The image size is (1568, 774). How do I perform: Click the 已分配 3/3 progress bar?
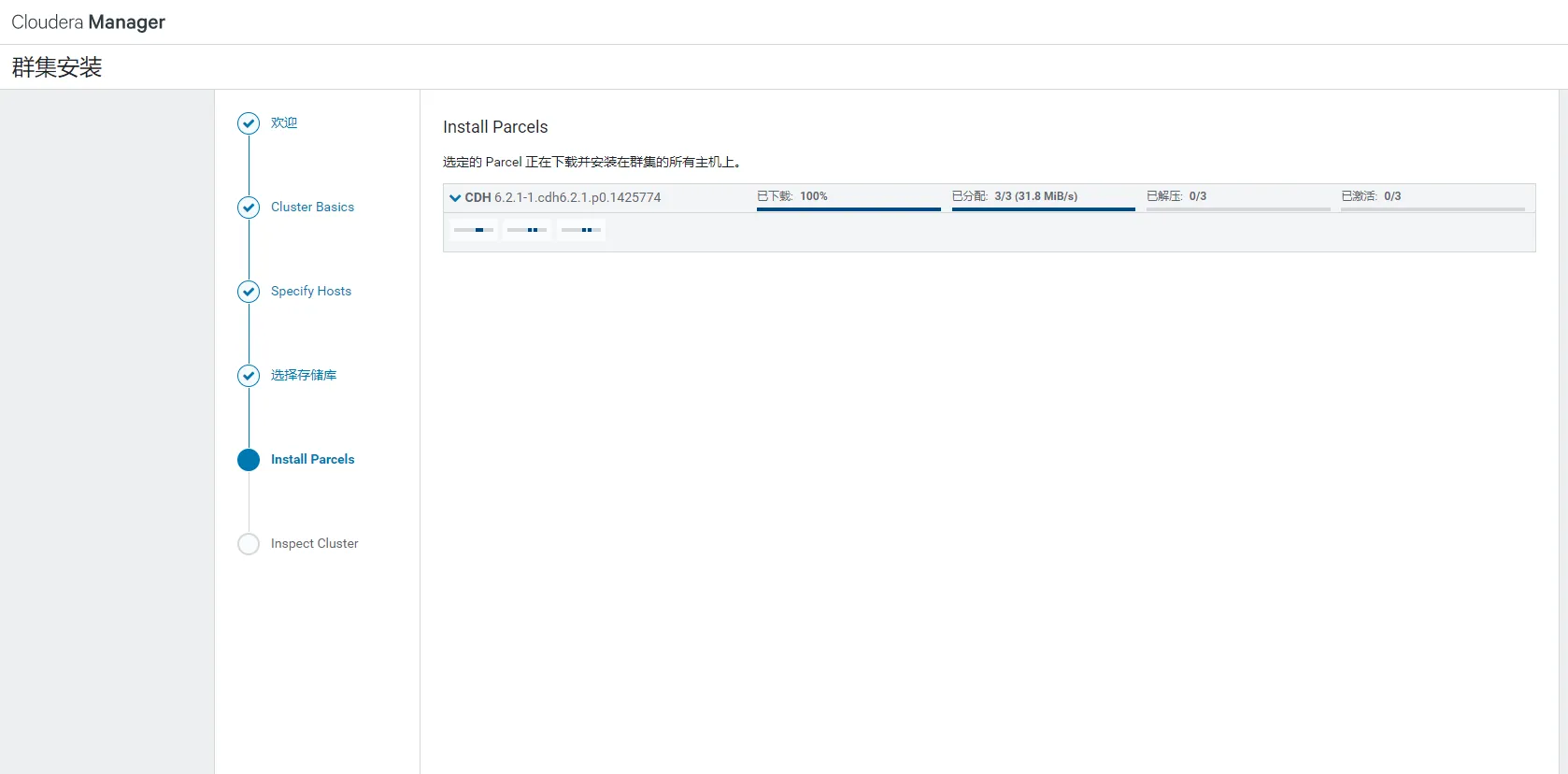[1043, 208]
